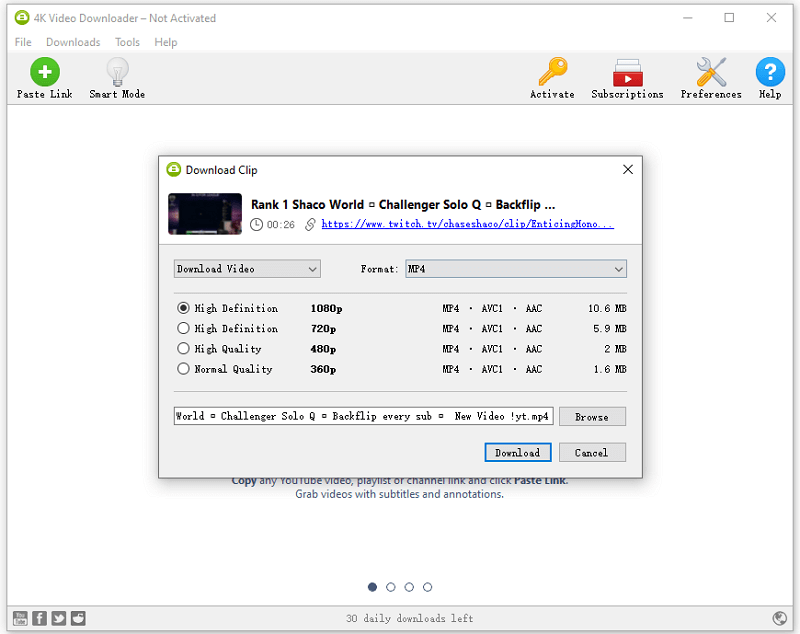800x634 pixels.
Task: Click the '10.6 MB' size value
Action: (x=607, y=308)
